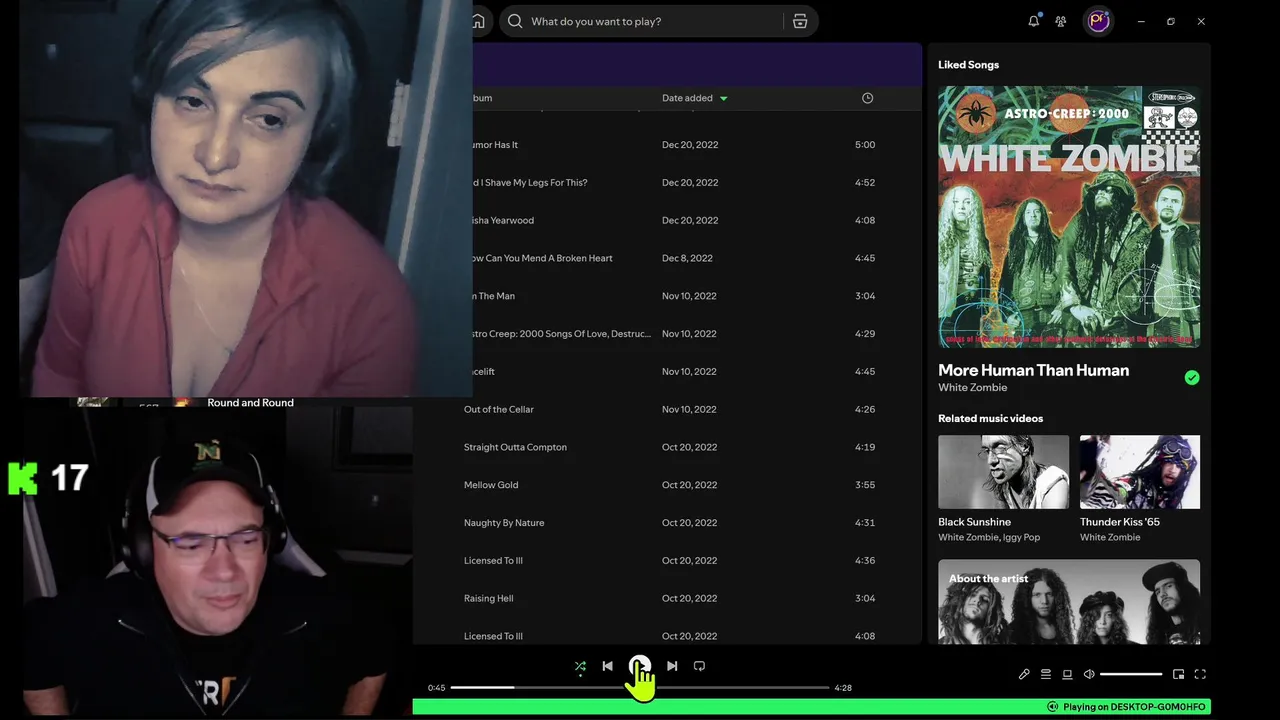The width and height of the screenshot is (1280, 720).
Task: Open the play queue icon
Action: [x=1046, y=674]
